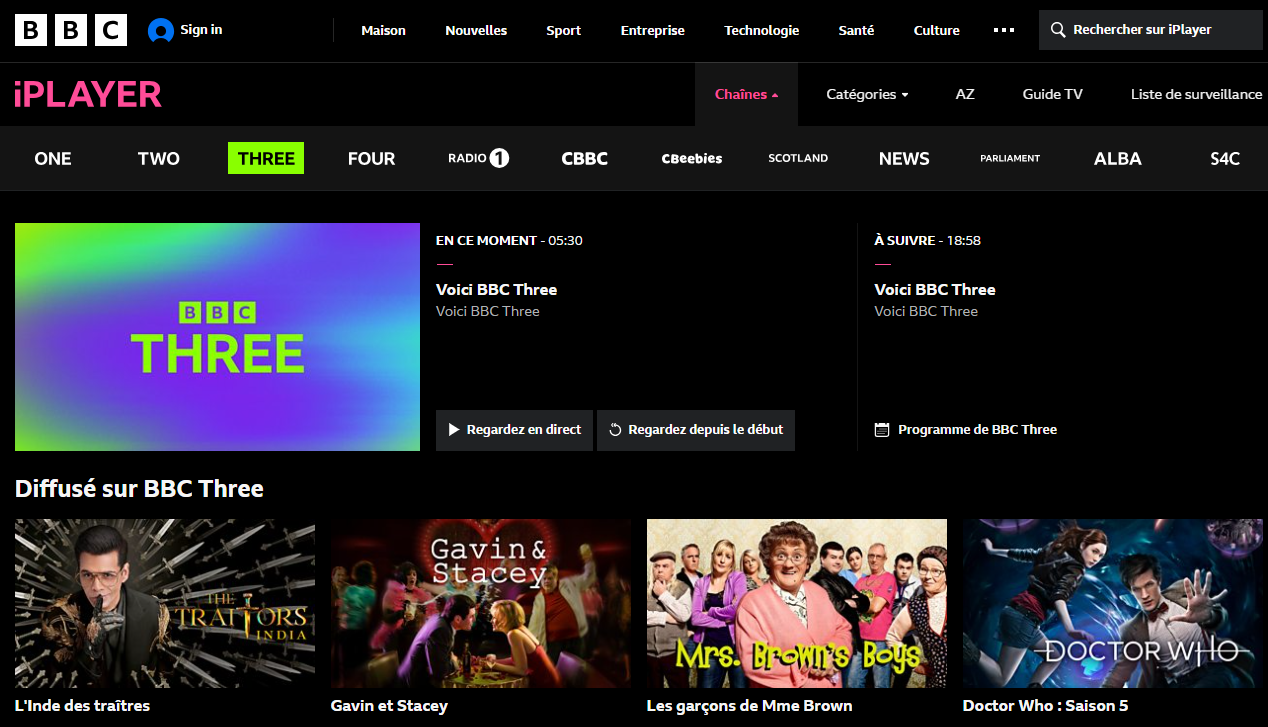The width and height of the screenshot is (1268, 727).
Task: Open Gavin & Stacey thumbnail
Action: coord(481,603)
